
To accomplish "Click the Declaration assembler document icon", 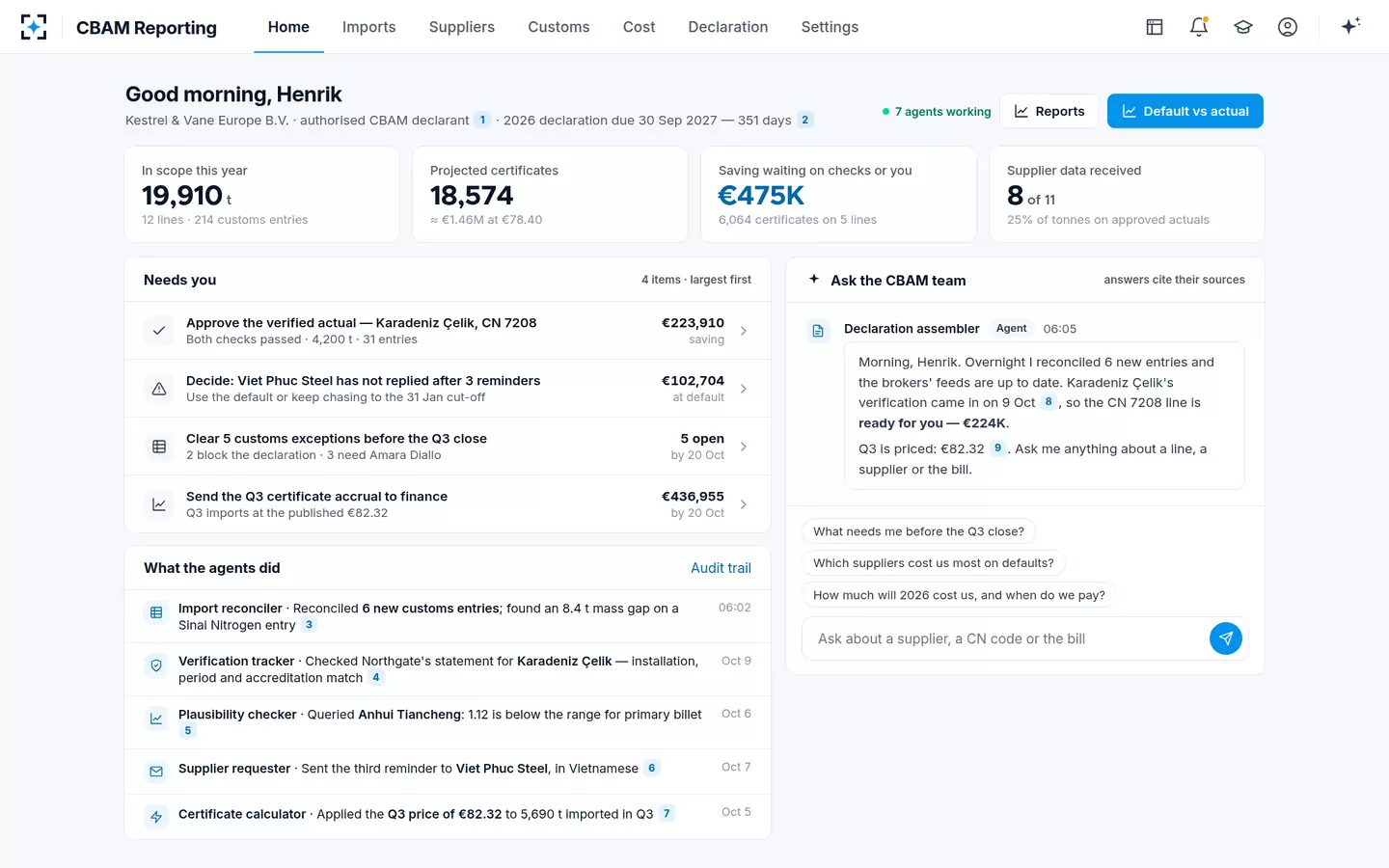I will (x=818, y=331).
